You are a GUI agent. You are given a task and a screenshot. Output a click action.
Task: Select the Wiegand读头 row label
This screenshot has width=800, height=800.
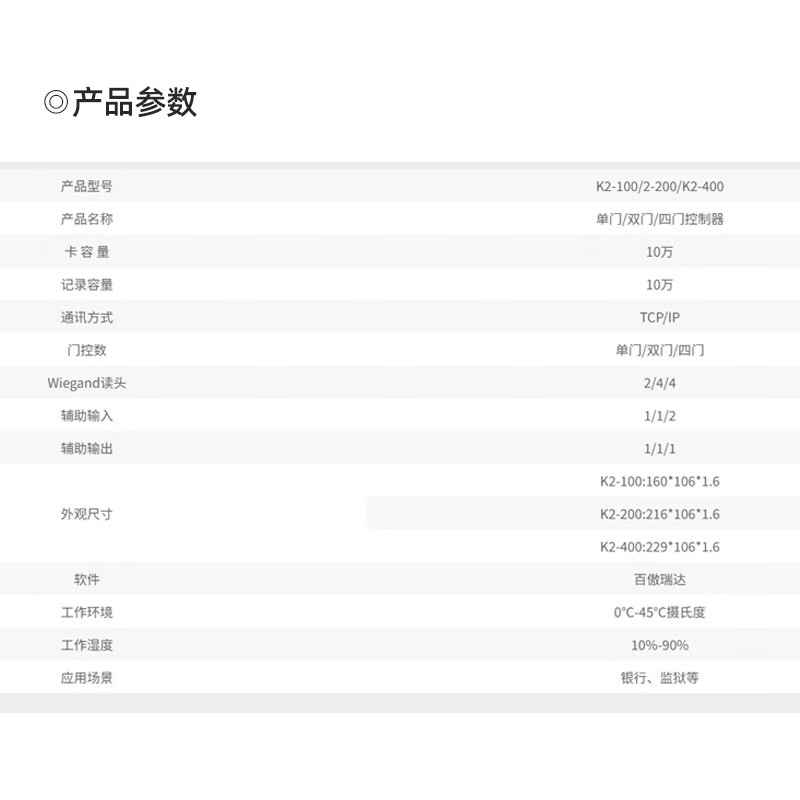click(x=87, y=383)
